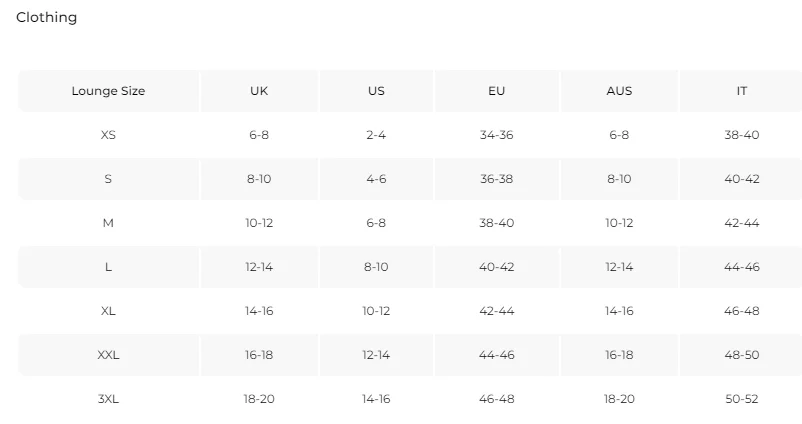Click the M size row label
The height and width of the screenshot is (424, 802).
tap(108, 223)
